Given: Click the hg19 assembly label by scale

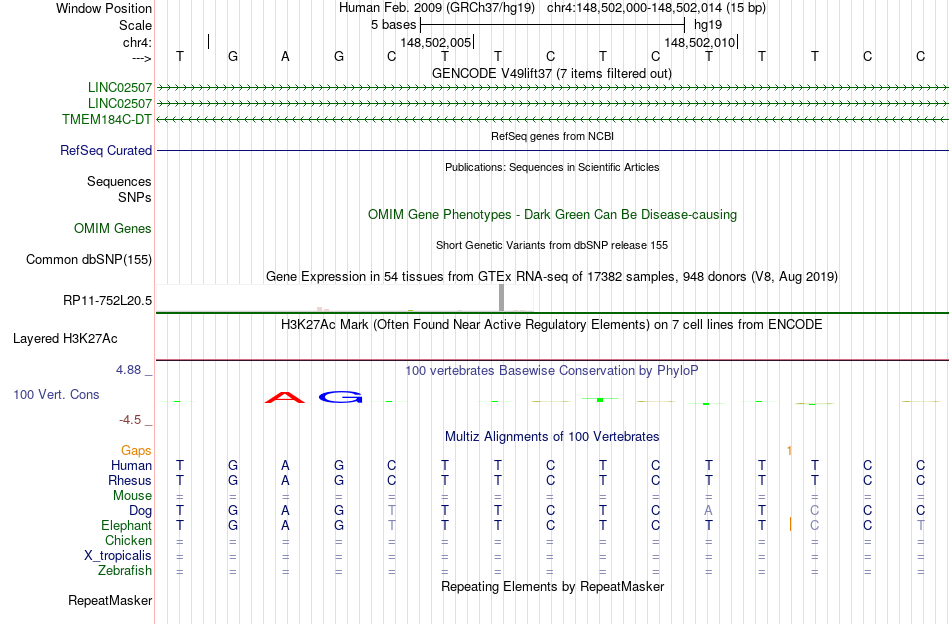Looking at the screenshot, I should (708, 25).
